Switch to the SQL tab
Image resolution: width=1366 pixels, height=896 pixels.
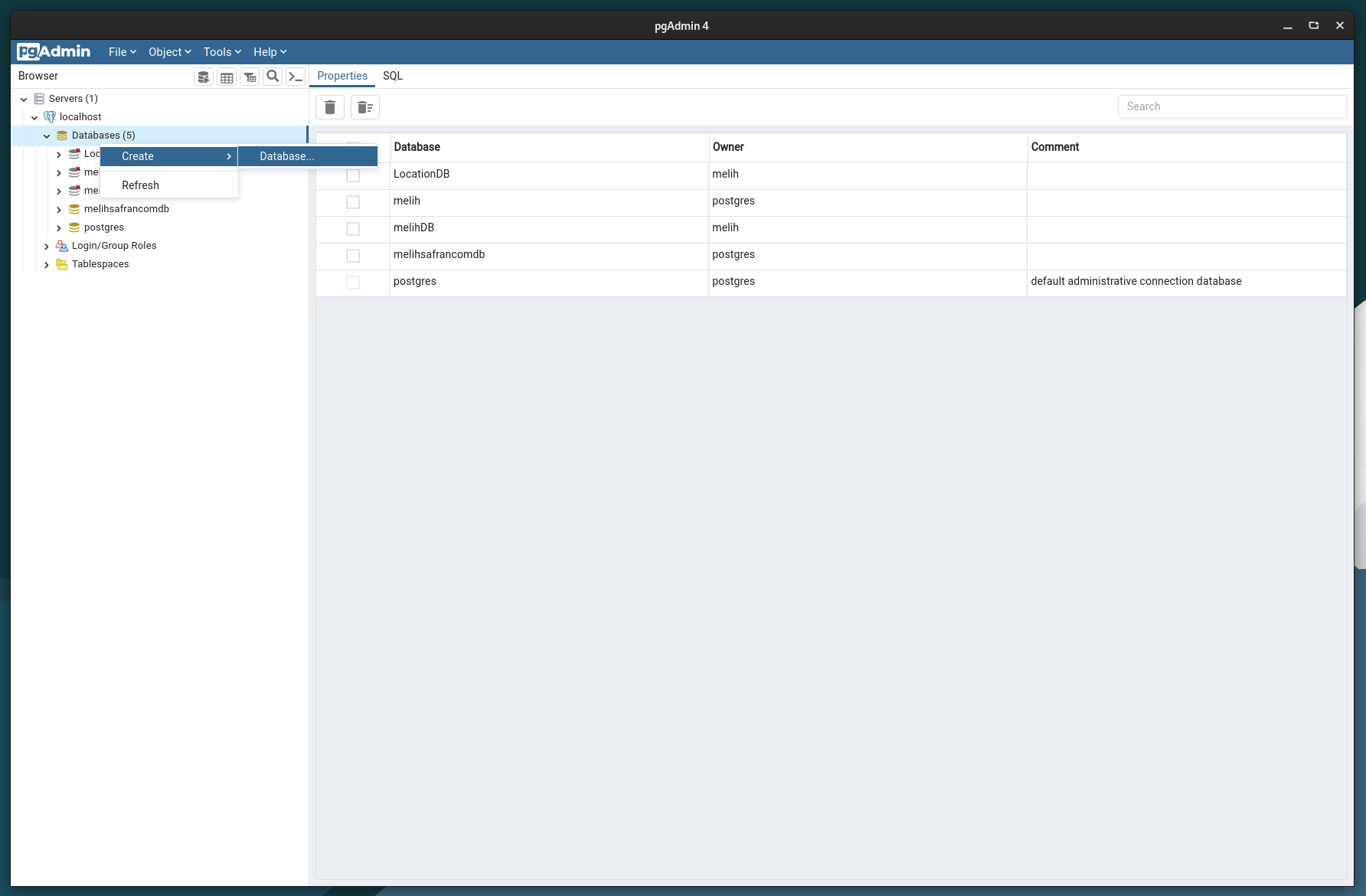[x=393, y=76]
